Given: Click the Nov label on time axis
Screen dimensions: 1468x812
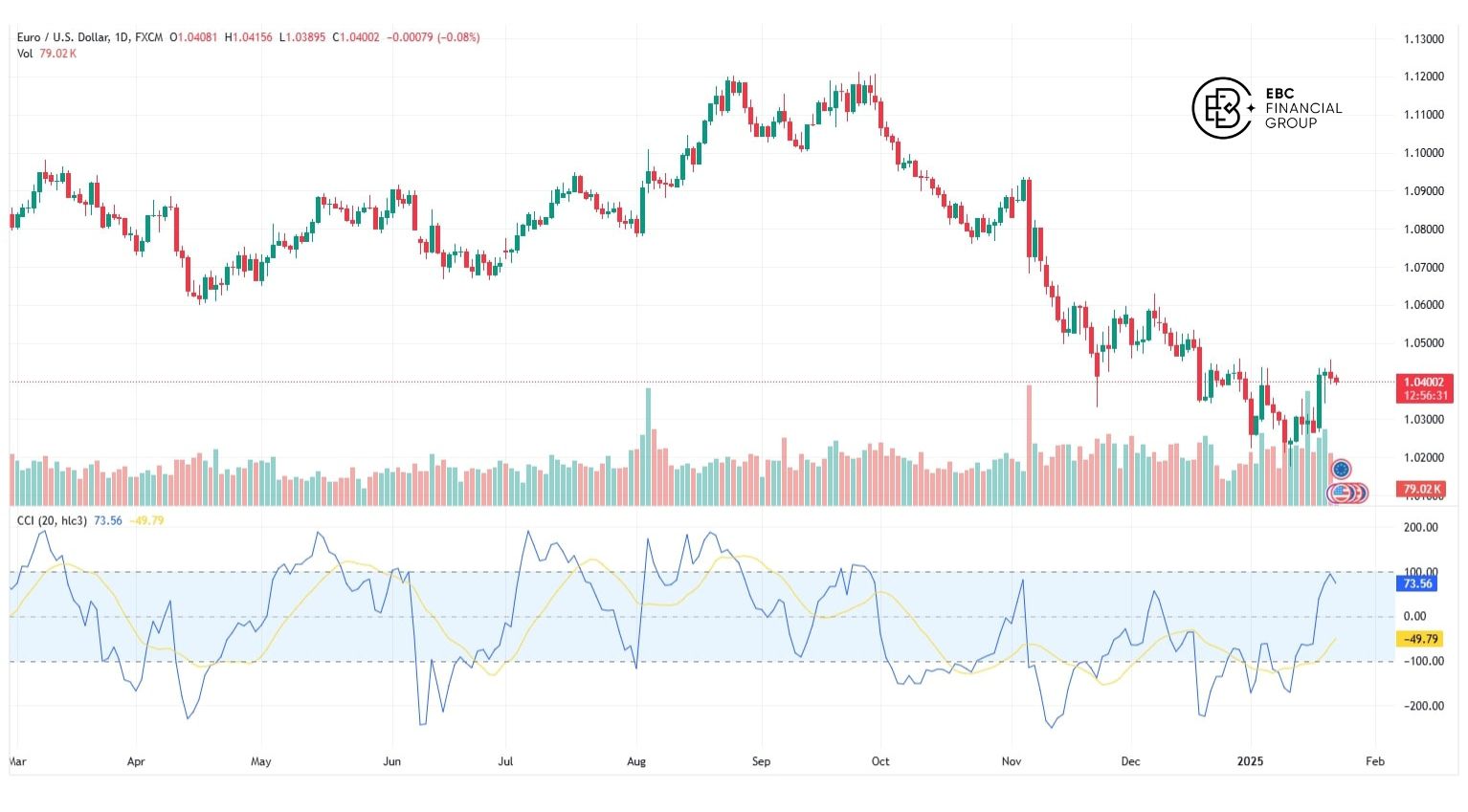Looking at the screenshot, I should pos(1012,761).
